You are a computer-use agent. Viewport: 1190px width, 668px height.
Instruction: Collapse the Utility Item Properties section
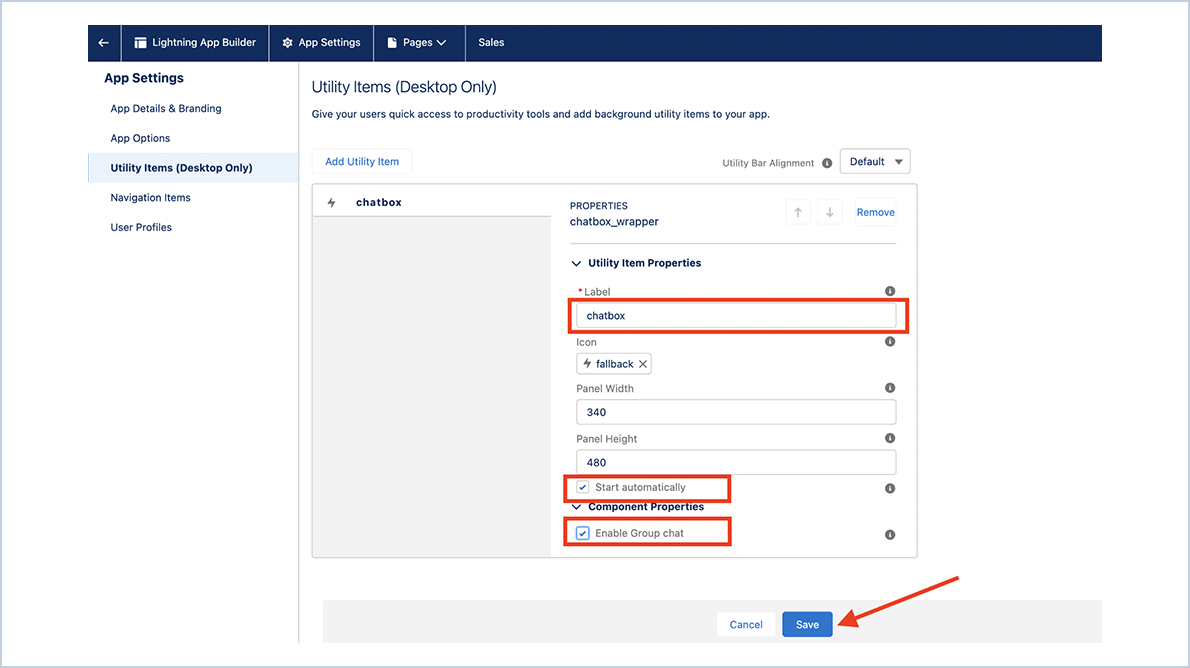click(575, 263)
